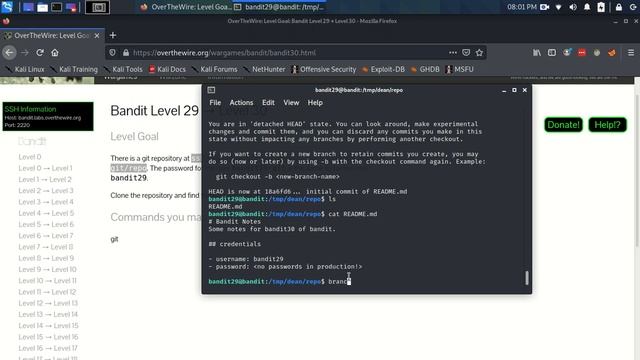Click the clock showing 08:01 PM
The image size is (640, 360).
[522, 7]
